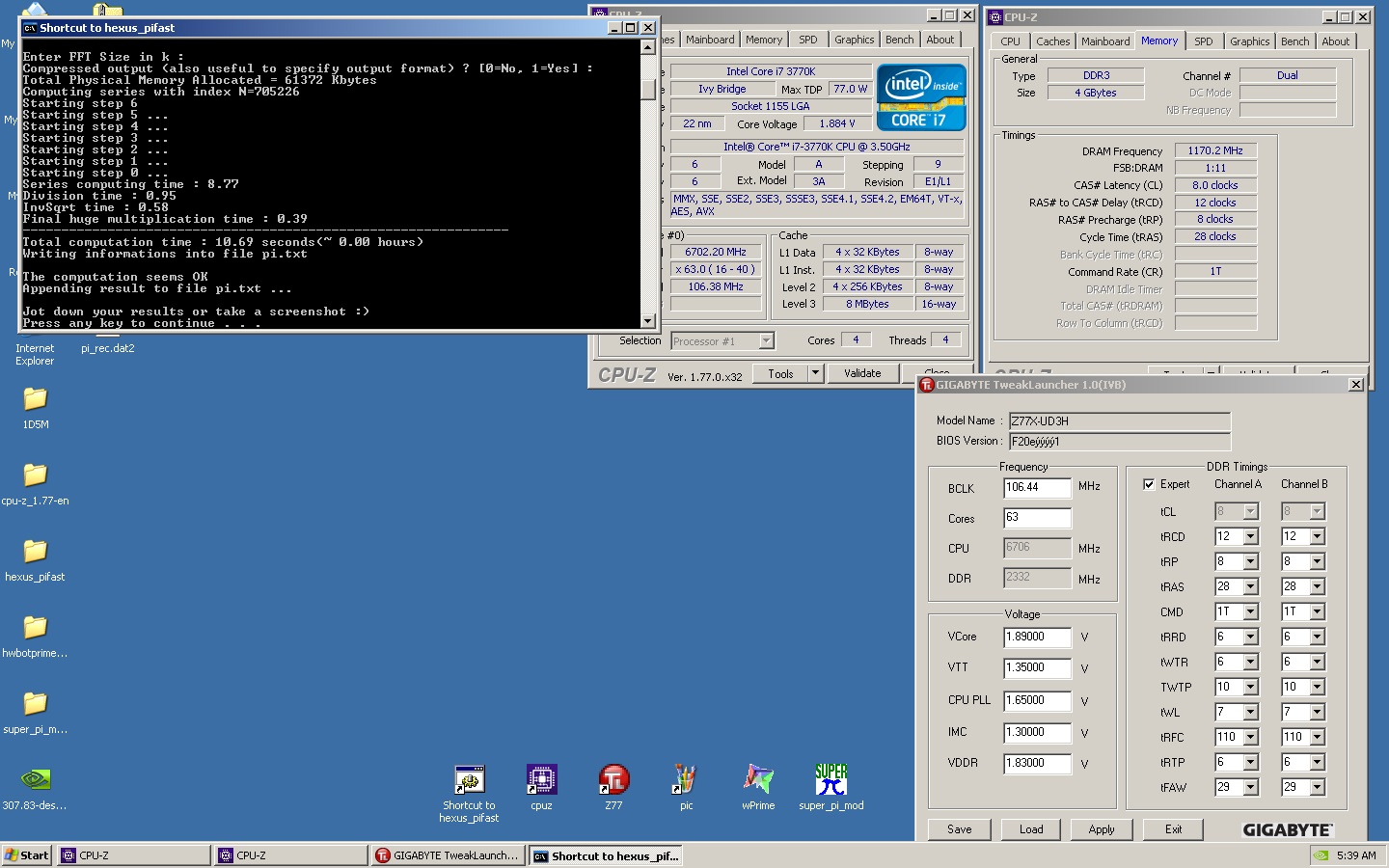Expand the Channel B tRP dropdown
The image size is (1389, 868).
point(1317,561)
